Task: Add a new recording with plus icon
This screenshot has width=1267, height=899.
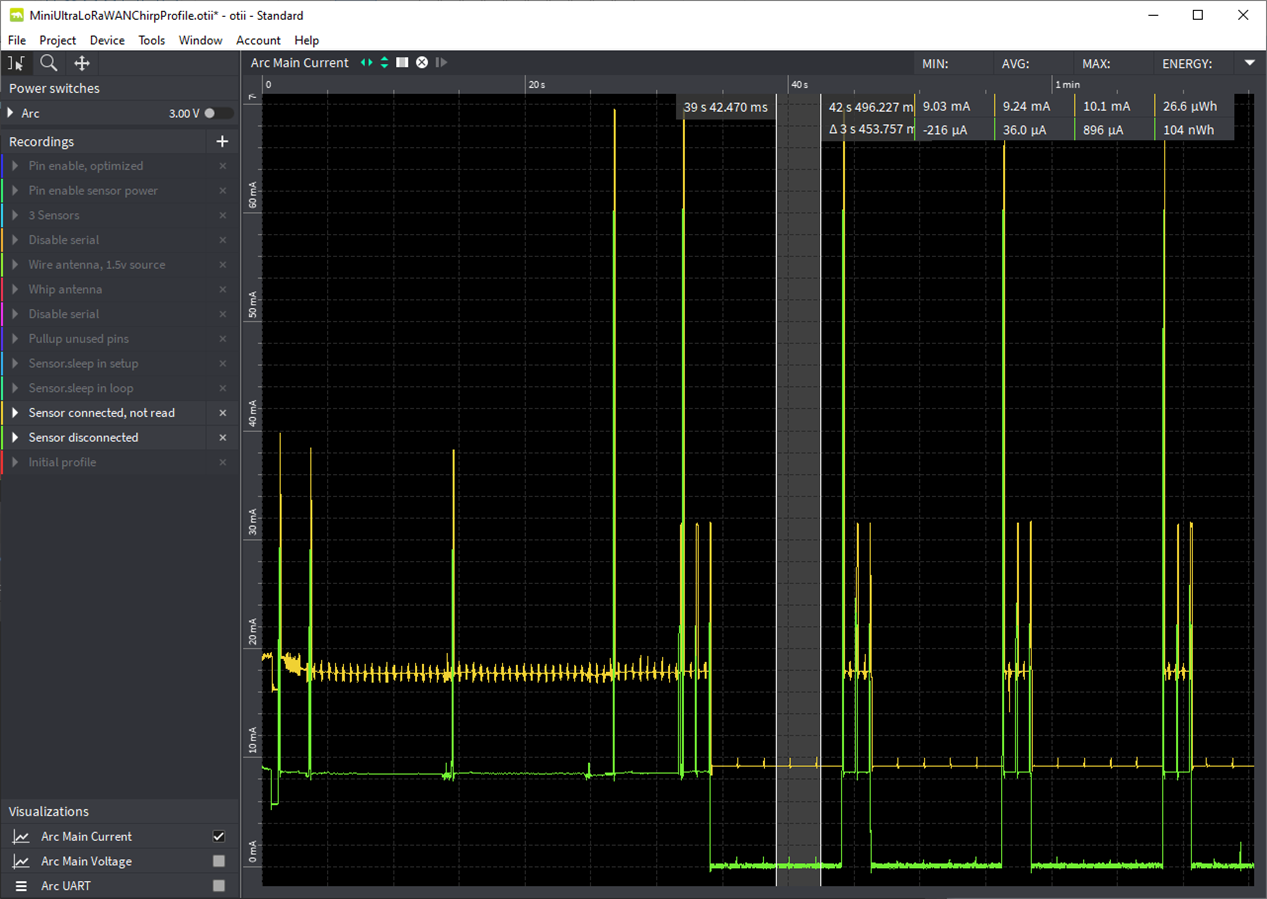Action: 222,142
